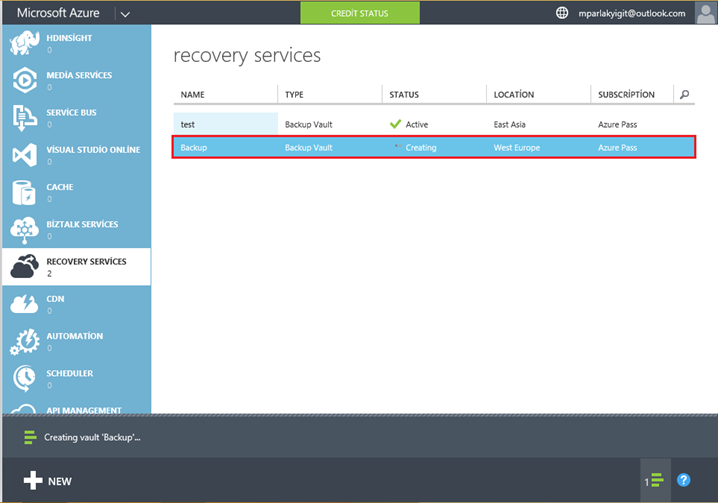Open the 'test' vault name

tap(188, 124)
